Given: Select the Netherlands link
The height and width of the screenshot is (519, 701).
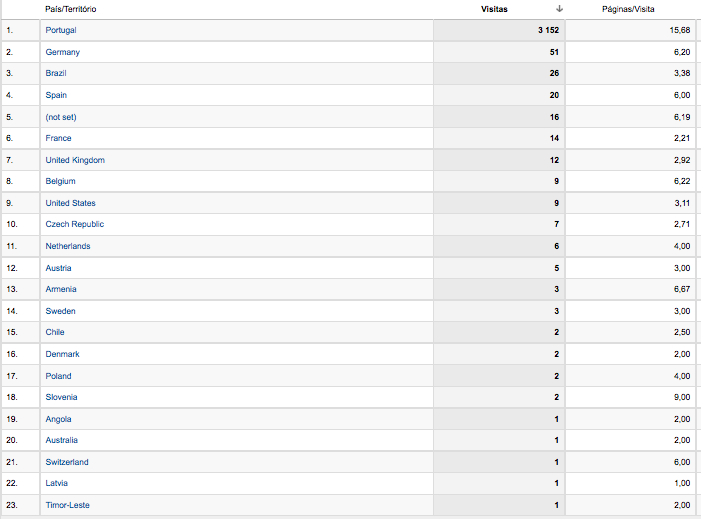Looking at the screenshot, I should [68, 246].
